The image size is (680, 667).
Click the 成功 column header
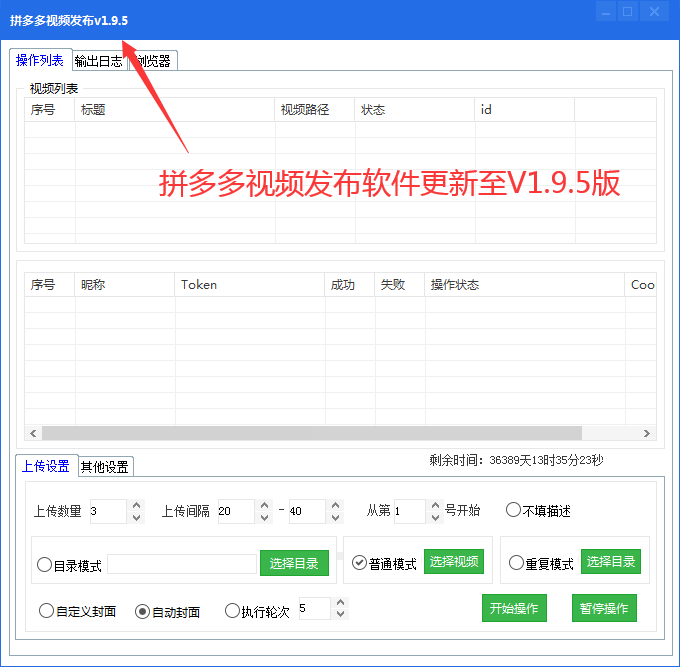[x=350, y=285]
